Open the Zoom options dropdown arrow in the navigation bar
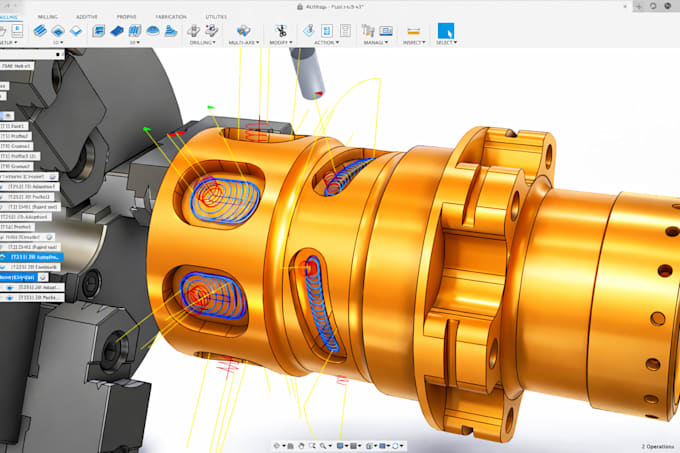The height and width of the screenshot is (453, 680). tap(330, 446)
